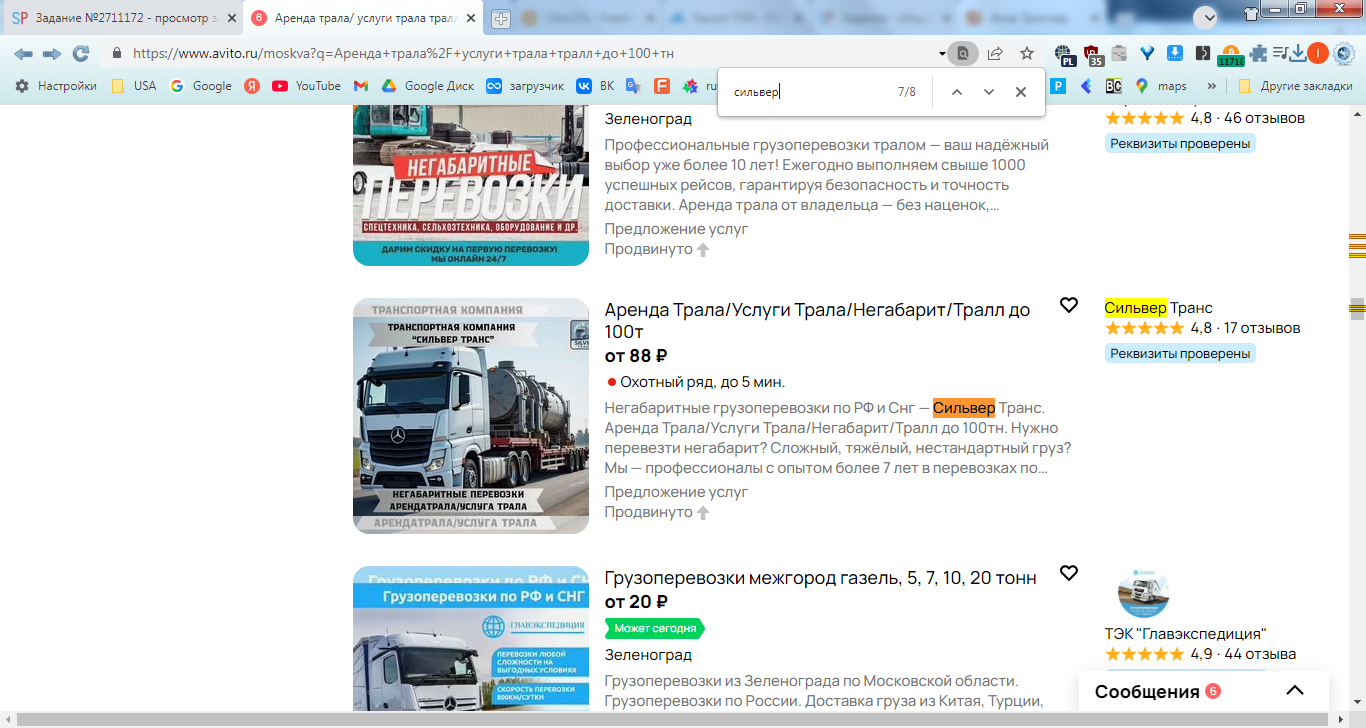The height and width of the screenshot is (728, 1366).
Task: Bookmark this page with the star icon
Action: coord(1027,54)
